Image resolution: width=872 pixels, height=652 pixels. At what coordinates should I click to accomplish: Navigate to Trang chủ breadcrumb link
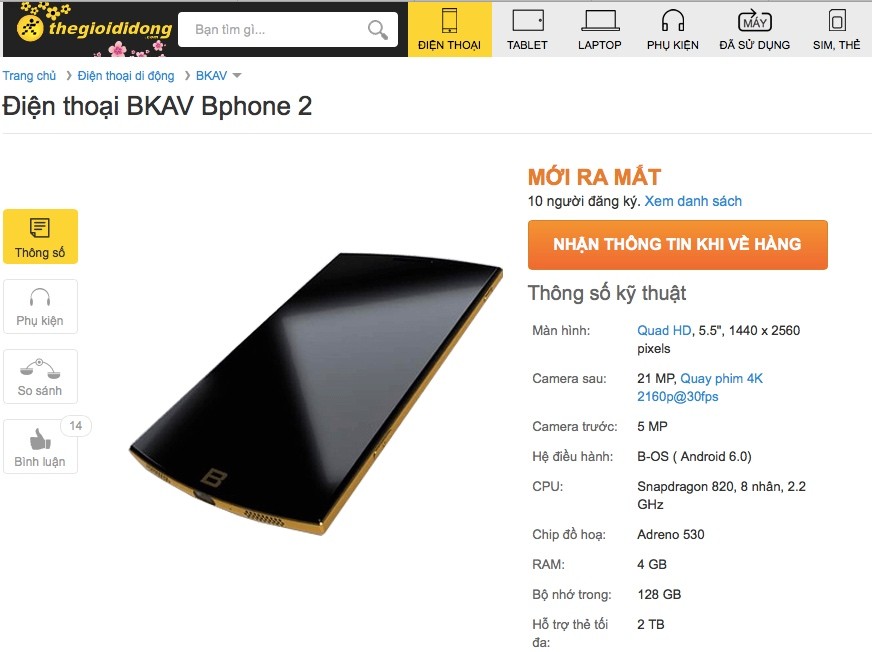30,75
